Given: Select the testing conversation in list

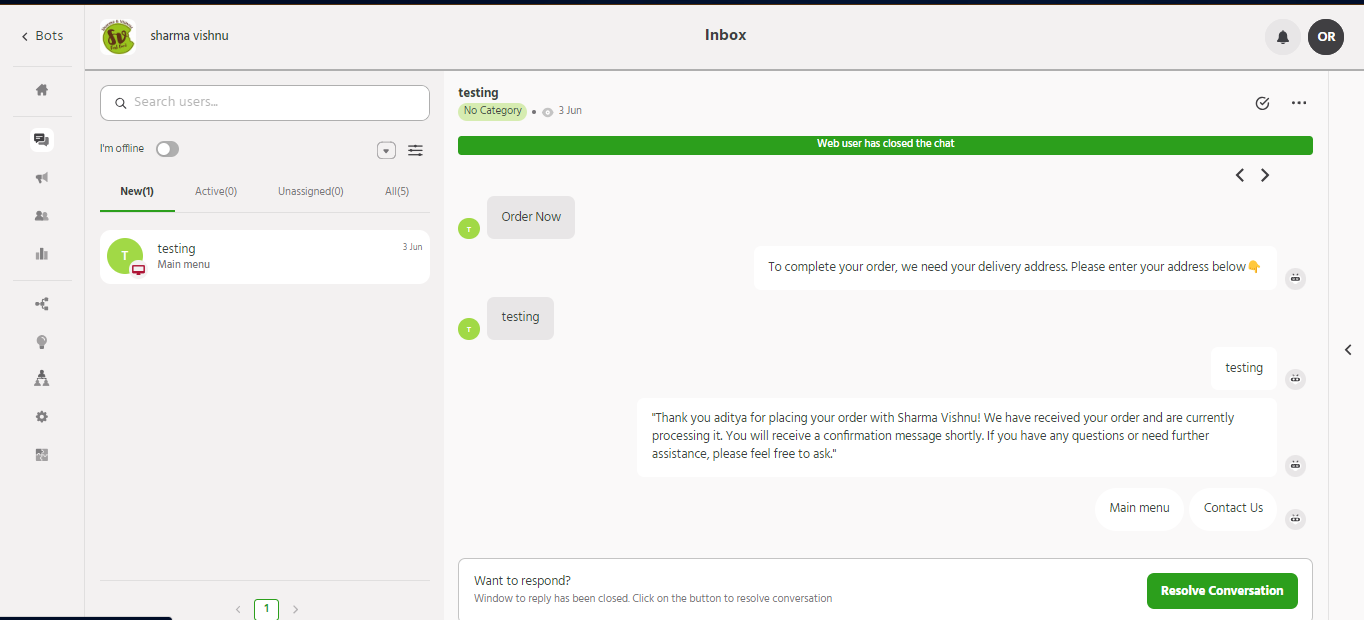Looking at the screenshot, I should click(x=265, y=256).
